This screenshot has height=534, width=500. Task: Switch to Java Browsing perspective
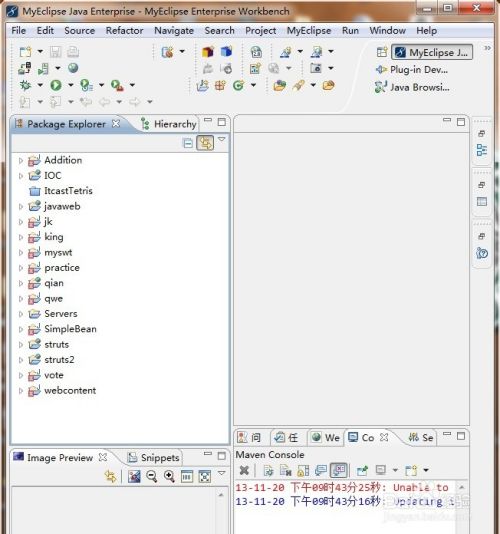[412, 87]
